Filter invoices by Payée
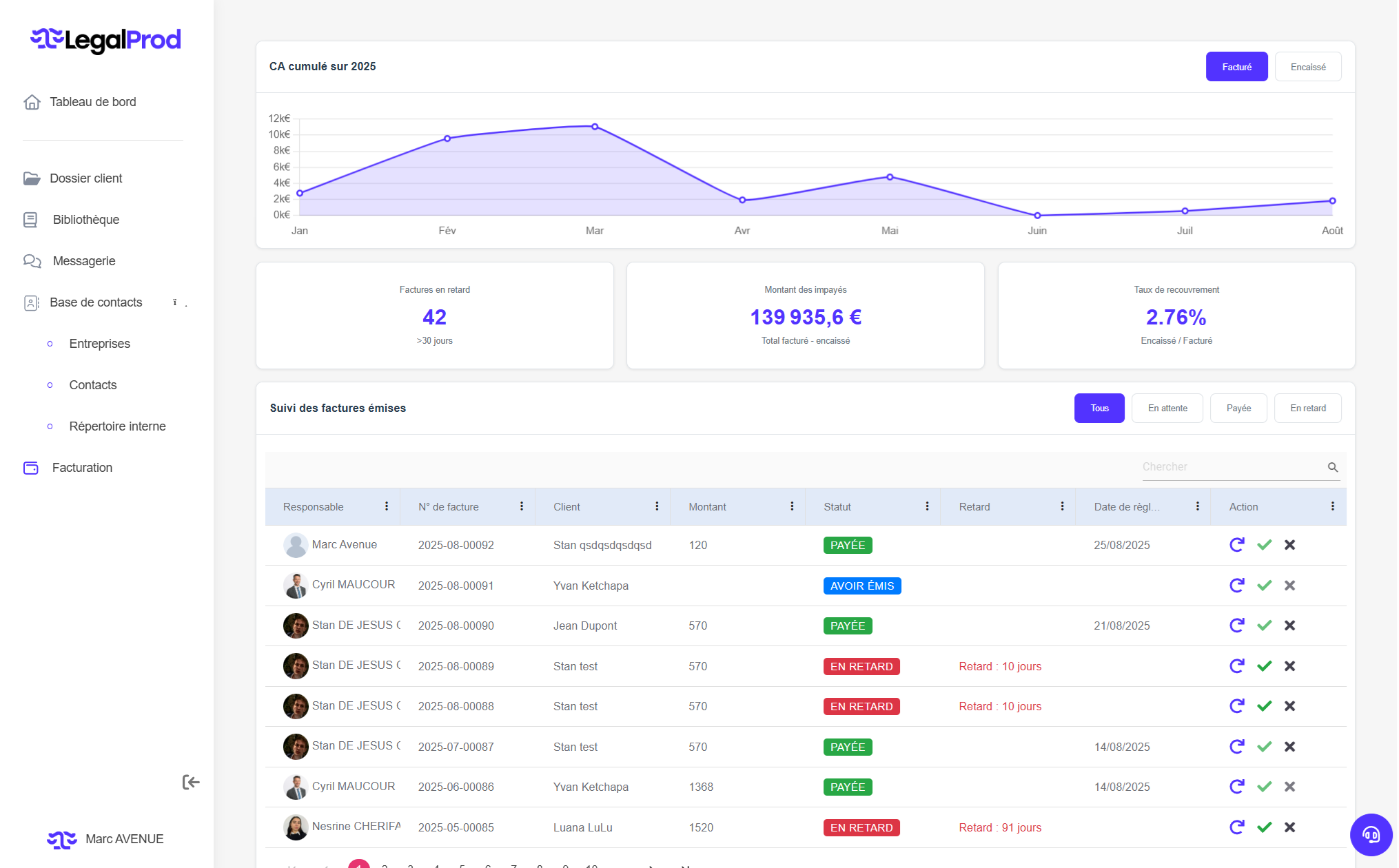Image resolution: width=1399 pixels, height=868 pixels. [x=1238, y=408]
